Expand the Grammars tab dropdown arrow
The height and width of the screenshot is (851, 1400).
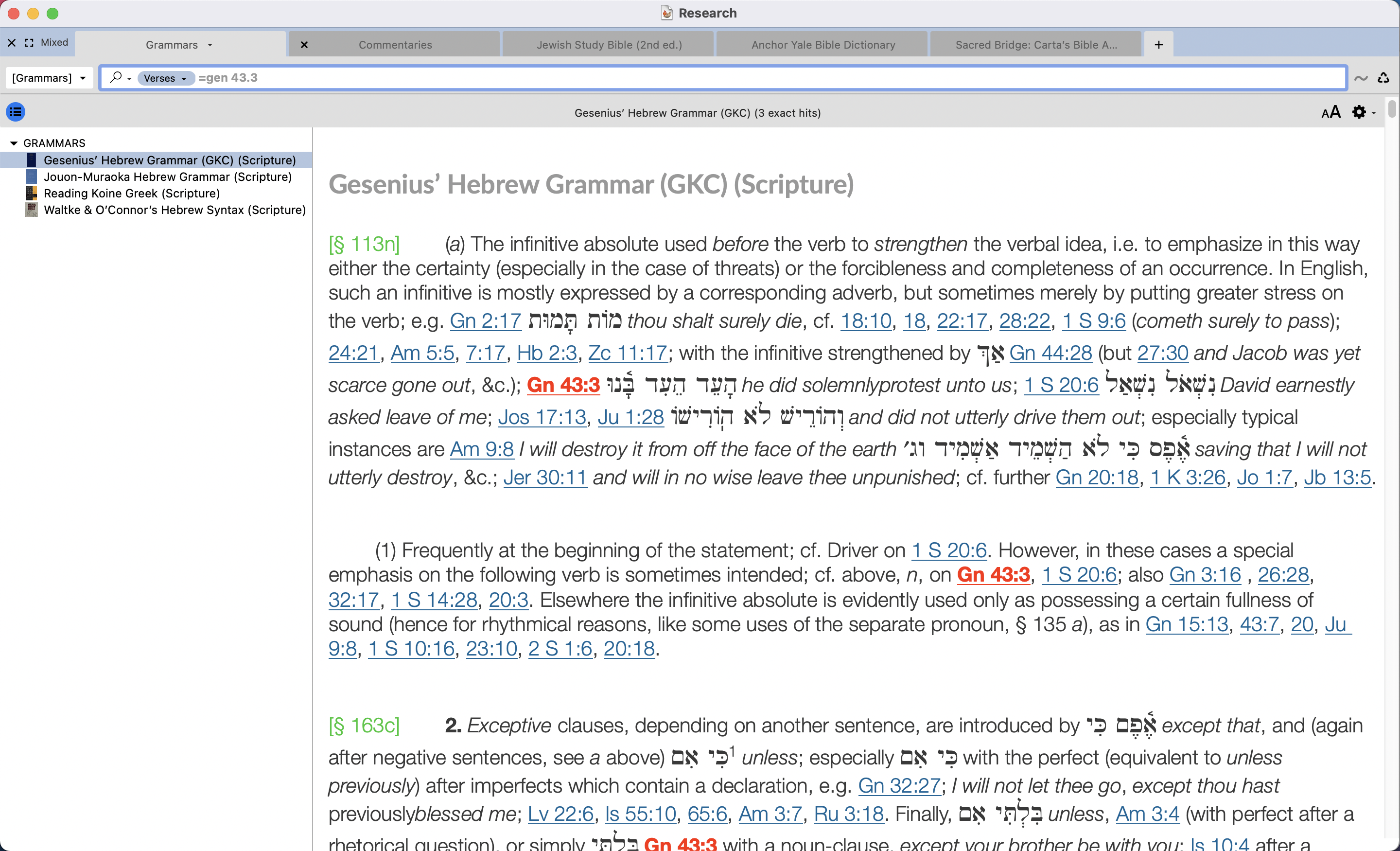210,45
